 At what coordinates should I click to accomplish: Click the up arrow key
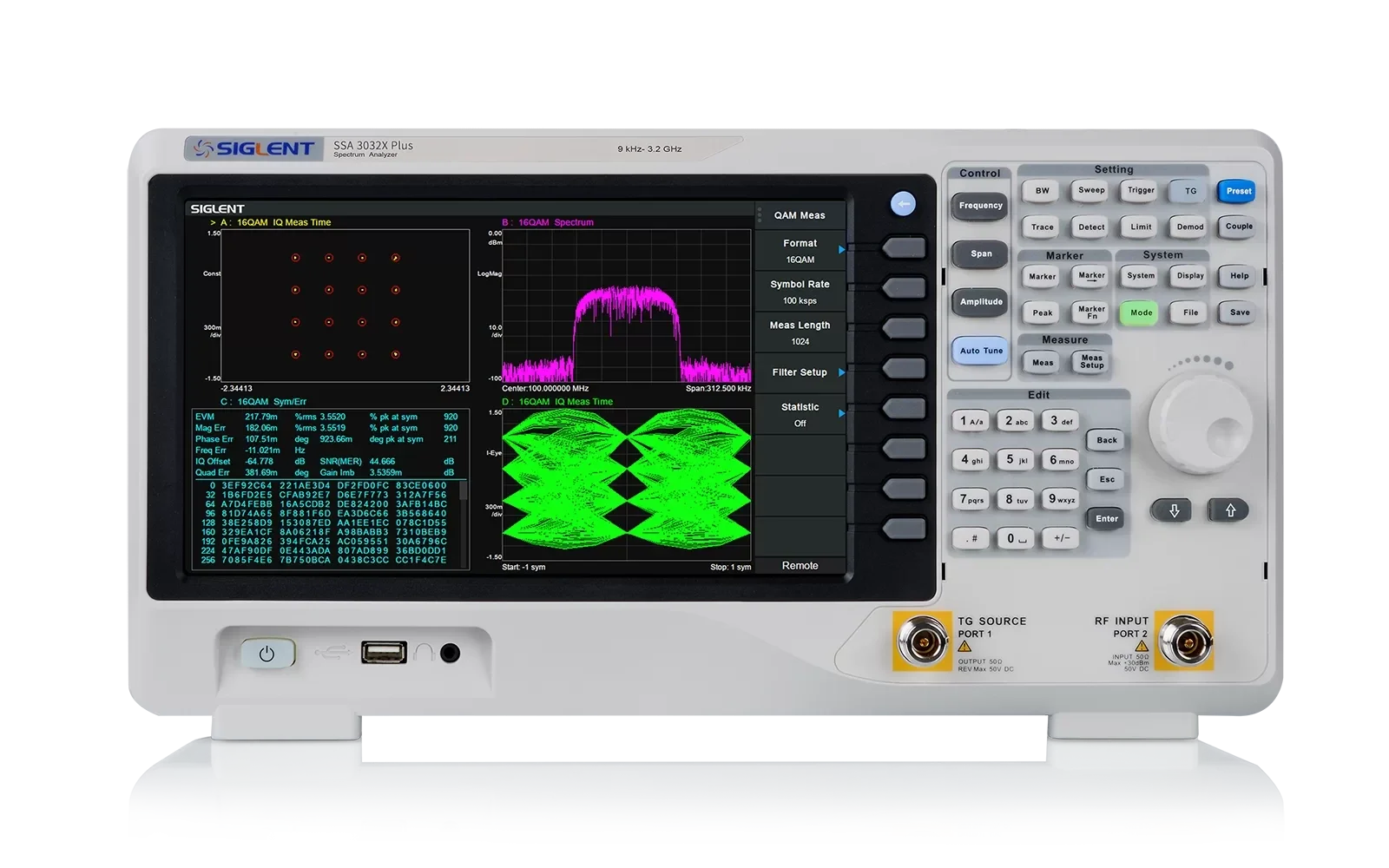point(1229,510)
